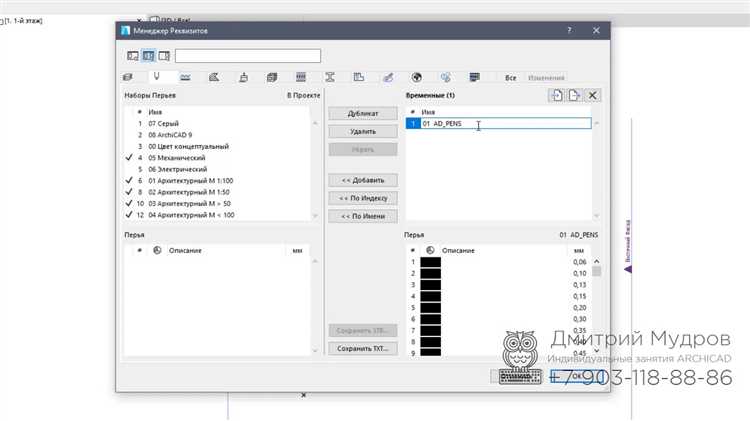
Task: Click the Удалить button
Action: [363, 131]
